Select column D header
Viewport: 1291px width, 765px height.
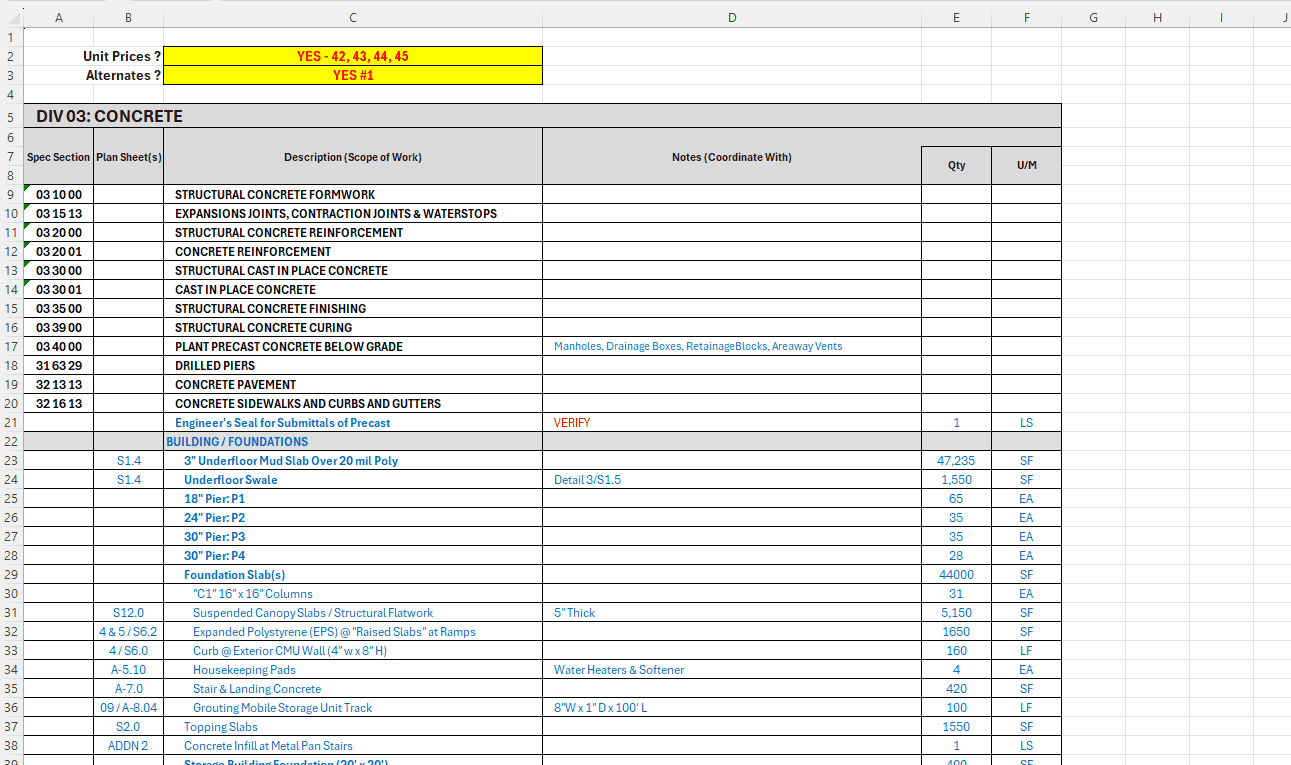coord(732,17)
